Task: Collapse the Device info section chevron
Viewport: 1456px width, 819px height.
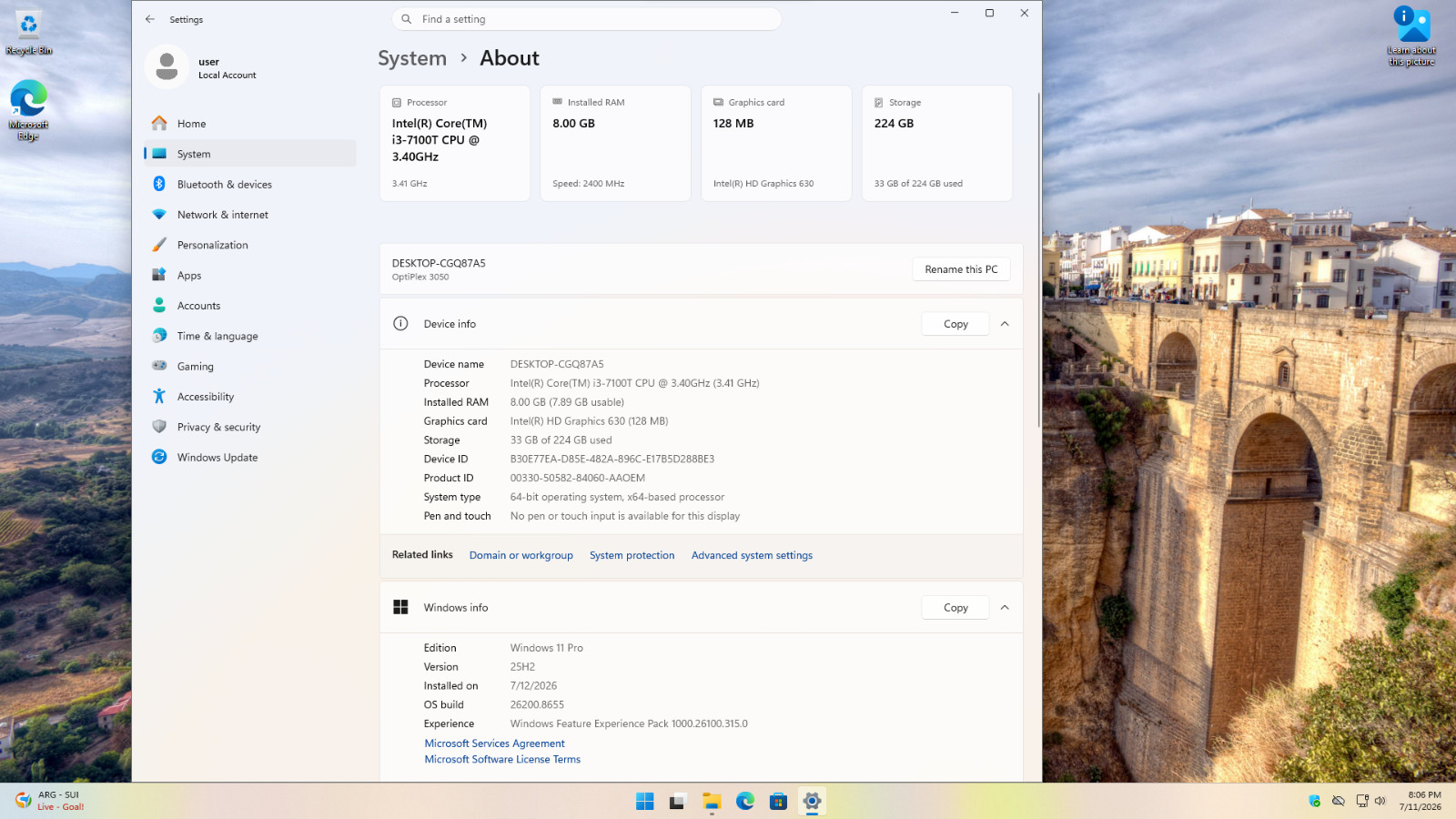Action: click(x=1005, y=324)
